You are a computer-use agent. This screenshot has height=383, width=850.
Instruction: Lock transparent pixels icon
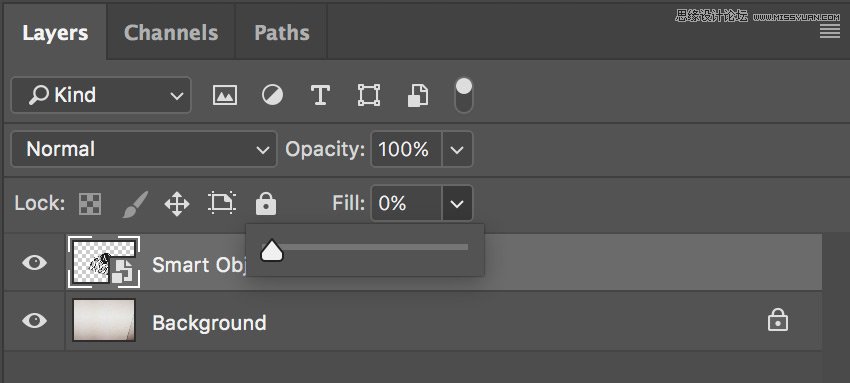point(90,204)
